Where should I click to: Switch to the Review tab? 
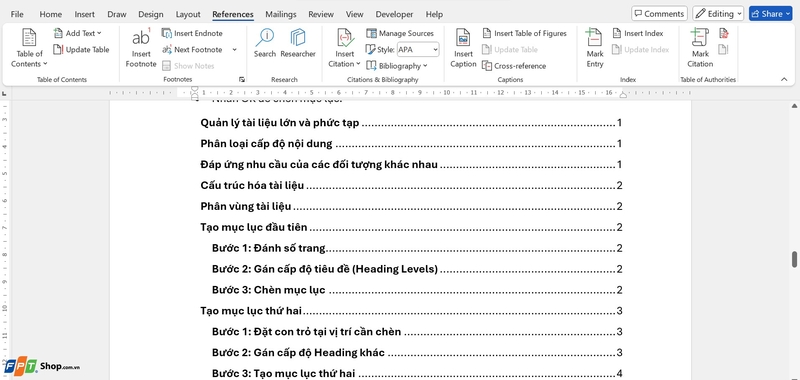point(321,14)
